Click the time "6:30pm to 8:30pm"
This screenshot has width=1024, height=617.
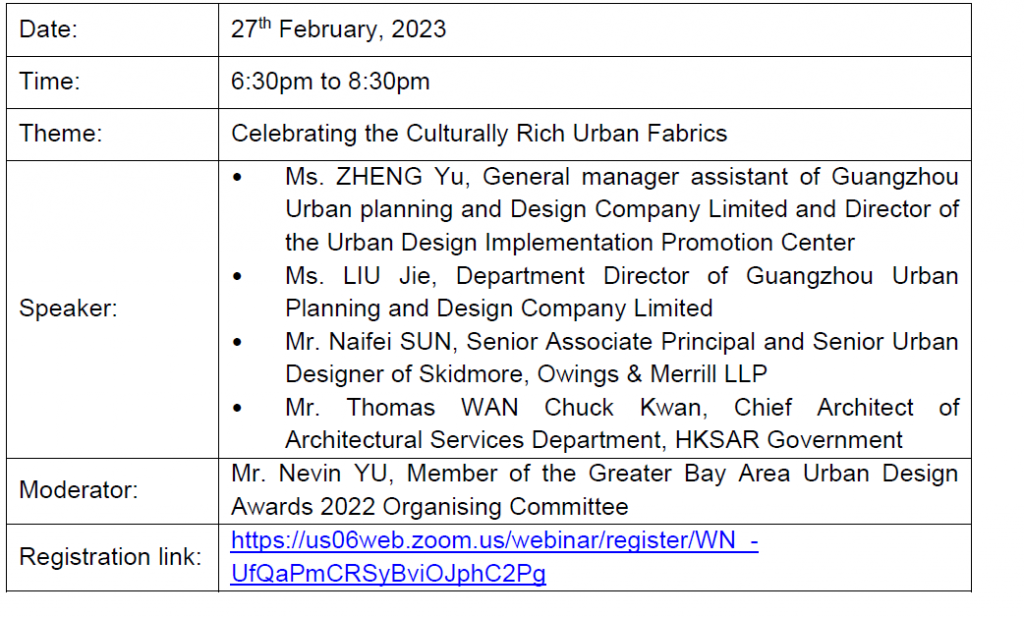tap(330, 82)
